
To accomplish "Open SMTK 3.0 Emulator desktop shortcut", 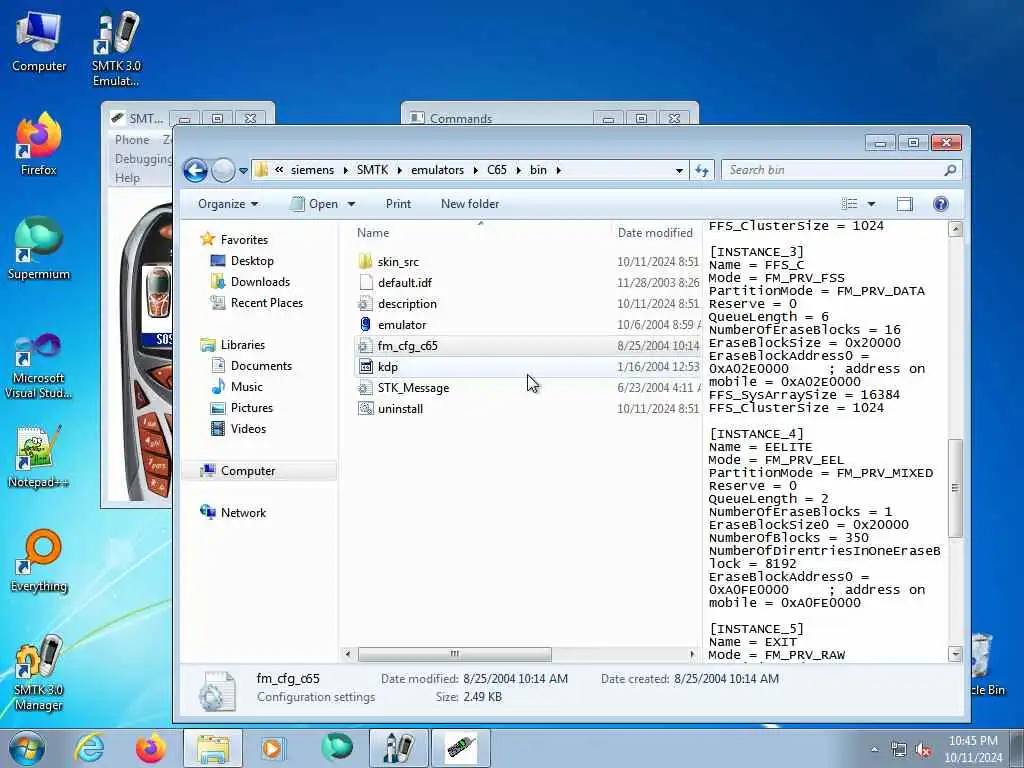I will pos(116,50).
